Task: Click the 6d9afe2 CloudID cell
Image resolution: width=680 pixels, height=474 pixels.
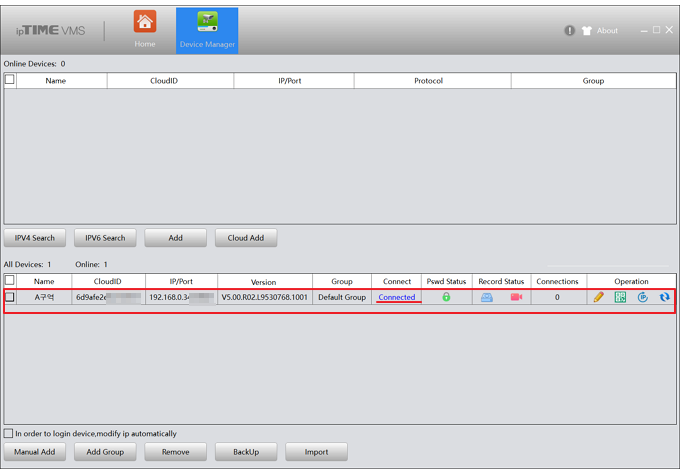Action: [108, 297]
